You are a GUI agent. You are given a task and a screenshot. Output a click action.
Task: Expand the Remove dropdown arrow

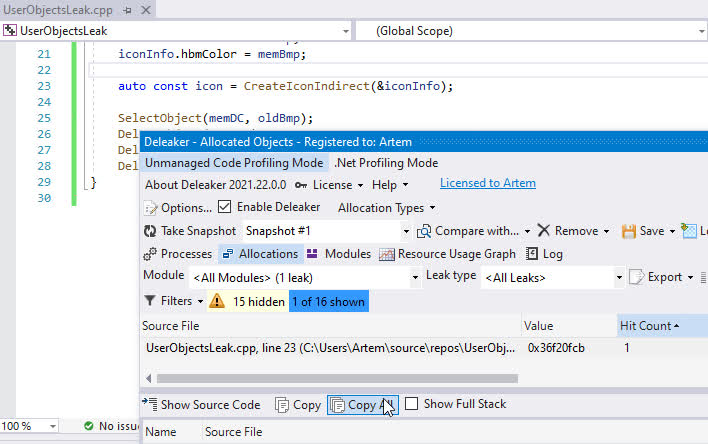coord(606,231)
